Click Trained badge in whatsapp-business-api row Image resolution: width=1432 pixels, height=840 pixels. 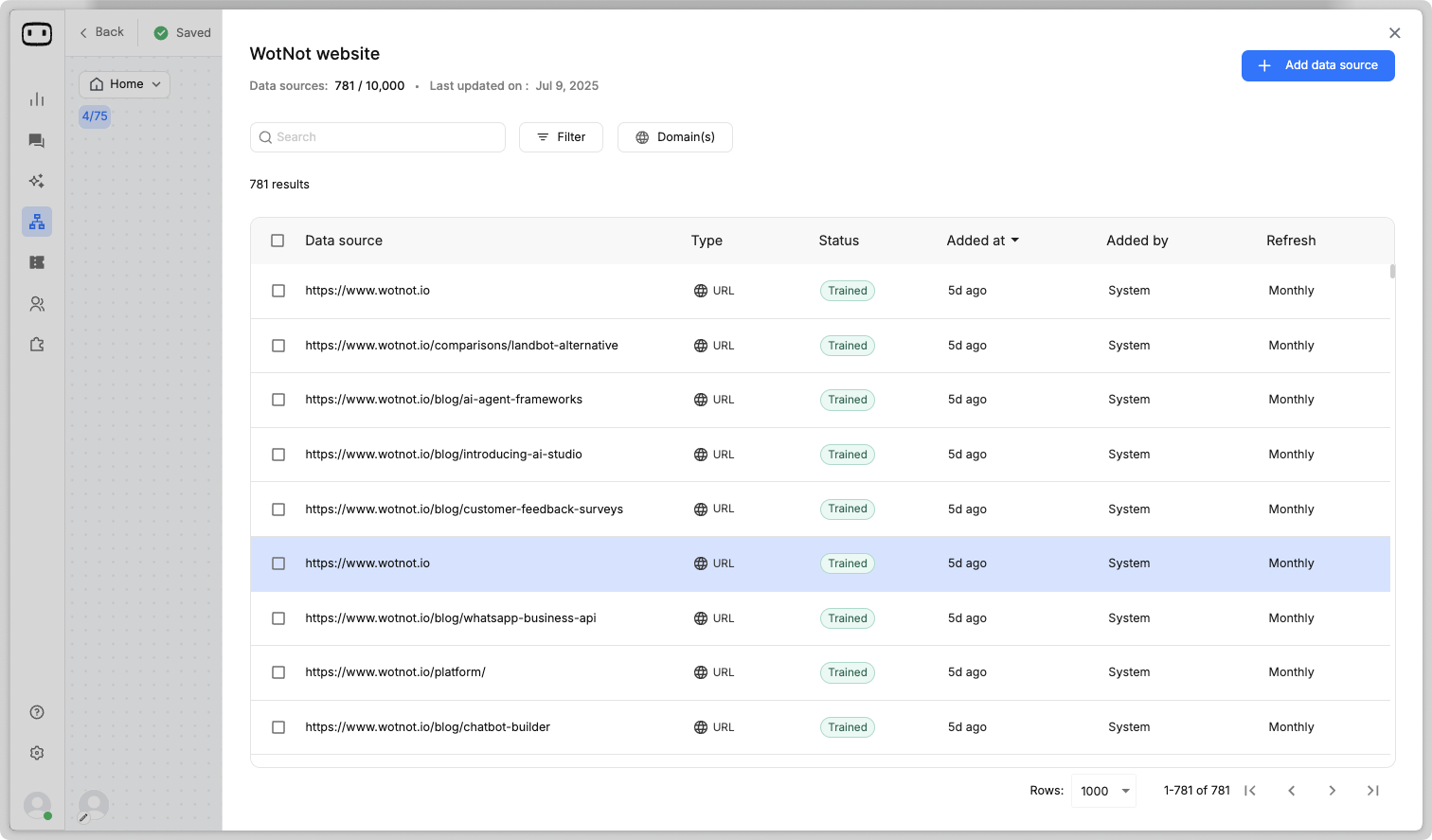click(848, 618)
